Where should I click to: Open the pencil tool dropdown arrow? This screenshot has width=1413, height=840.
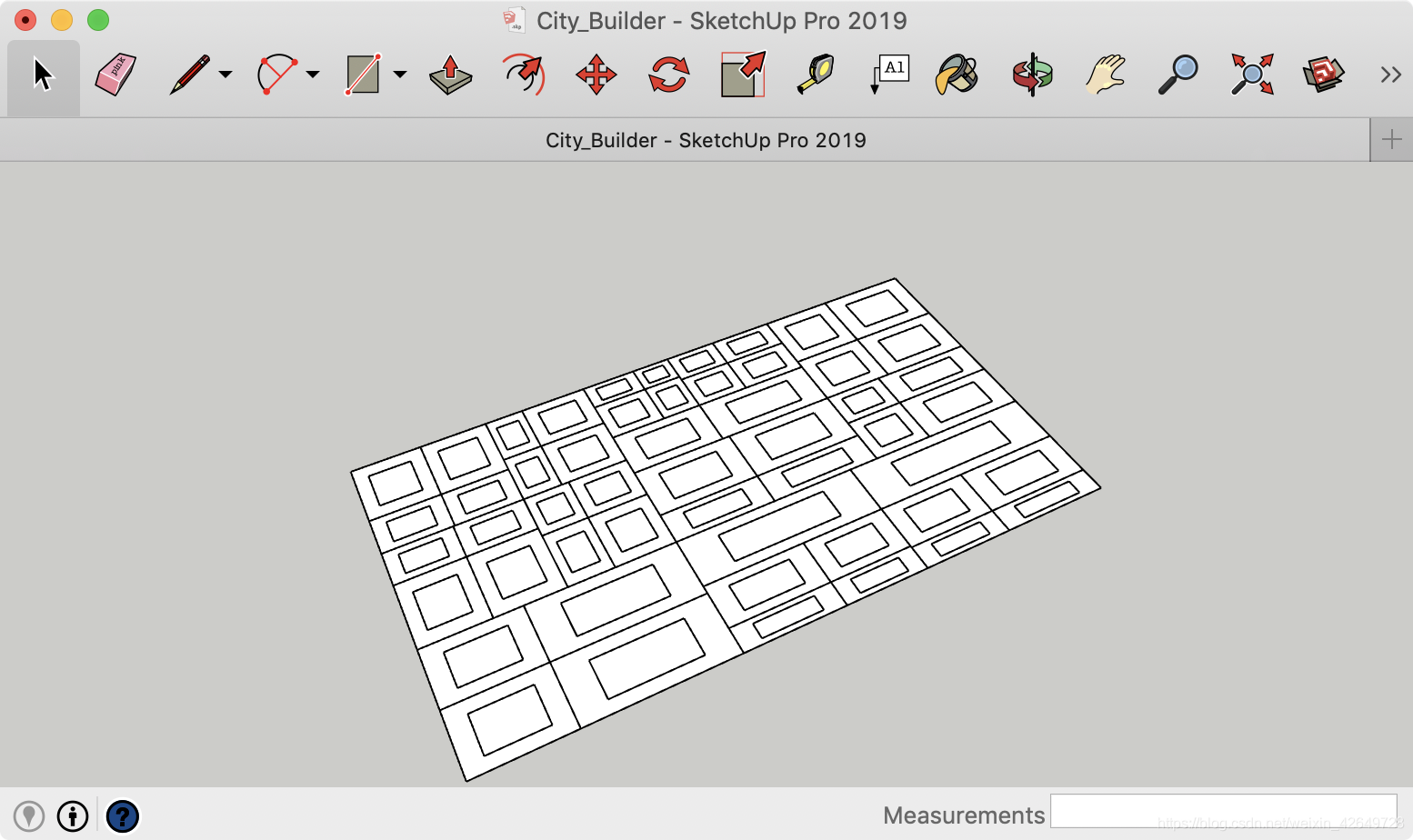pyautogui.click(x=225, y=75)
